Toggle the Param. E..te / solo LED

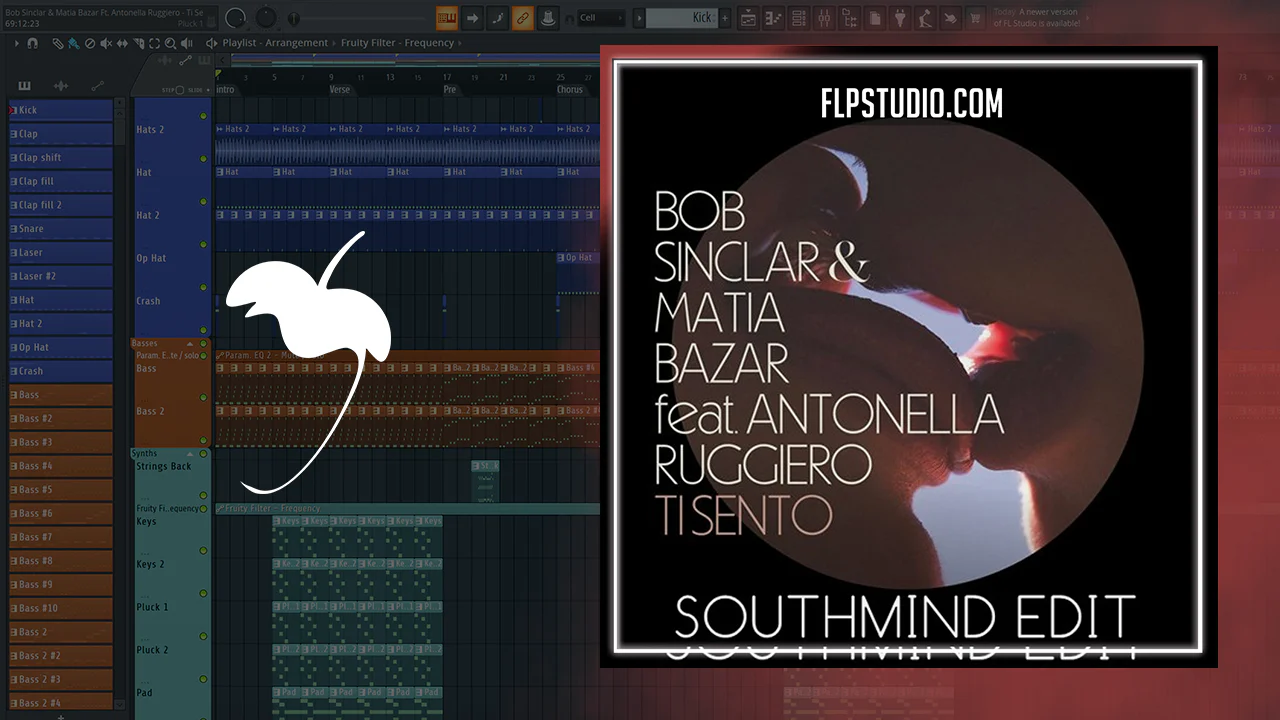(204, 355)
